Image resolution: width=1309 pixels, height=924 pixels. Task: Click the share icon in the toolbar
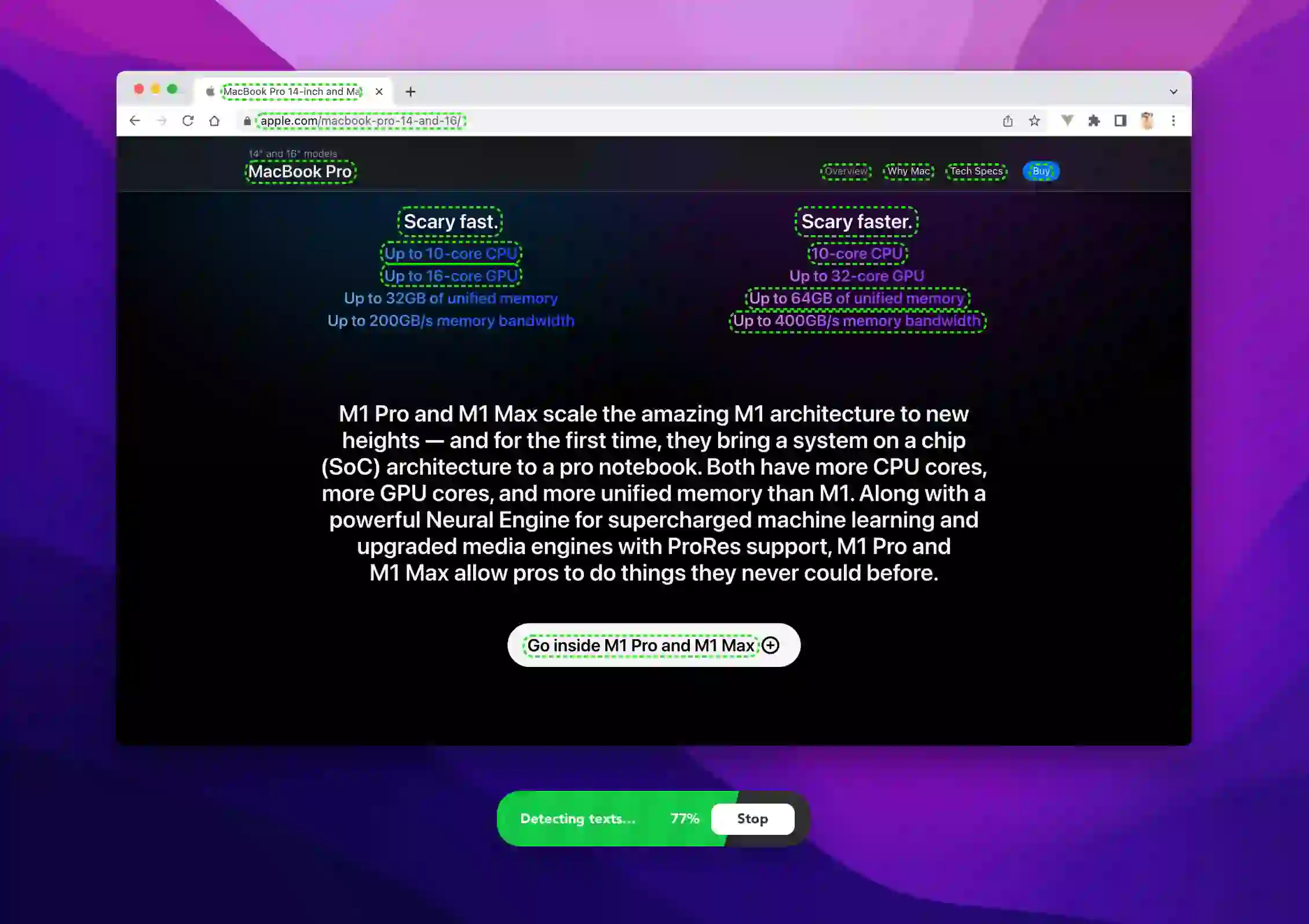point(1008,121)
